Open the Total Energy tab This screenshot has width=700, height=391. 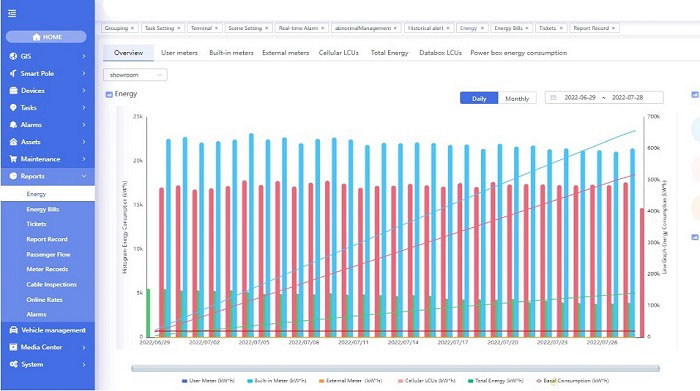(x=389, y=53)
